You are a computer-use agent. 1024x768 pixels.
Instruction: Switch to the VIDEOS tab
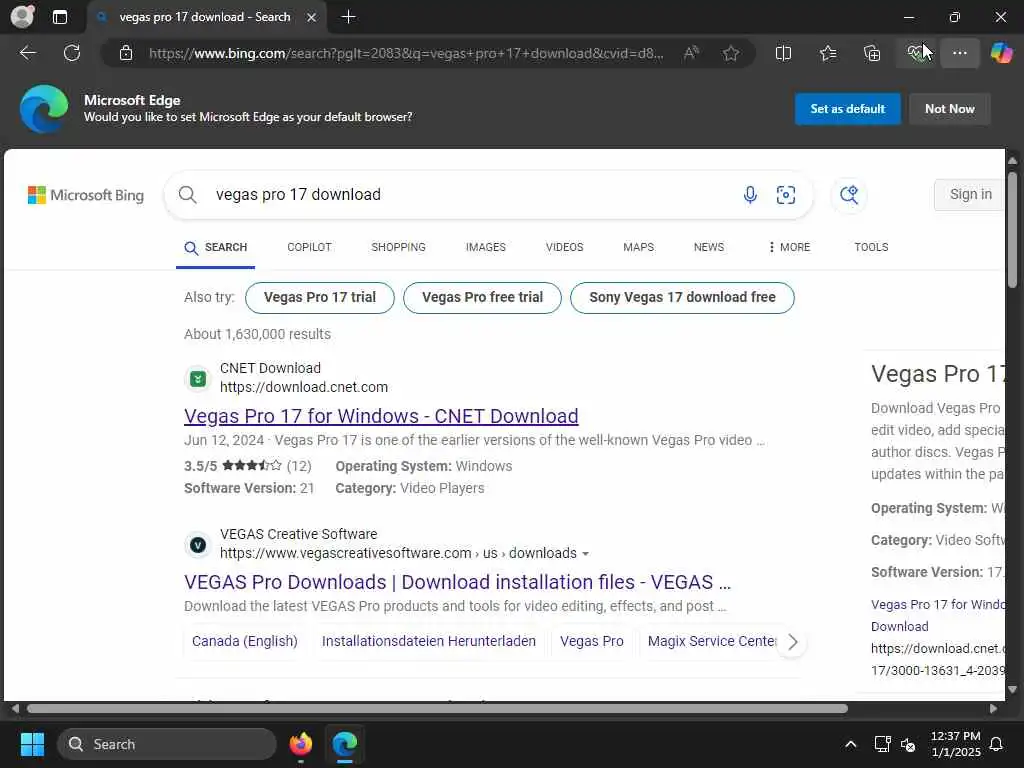pos(564,248)
